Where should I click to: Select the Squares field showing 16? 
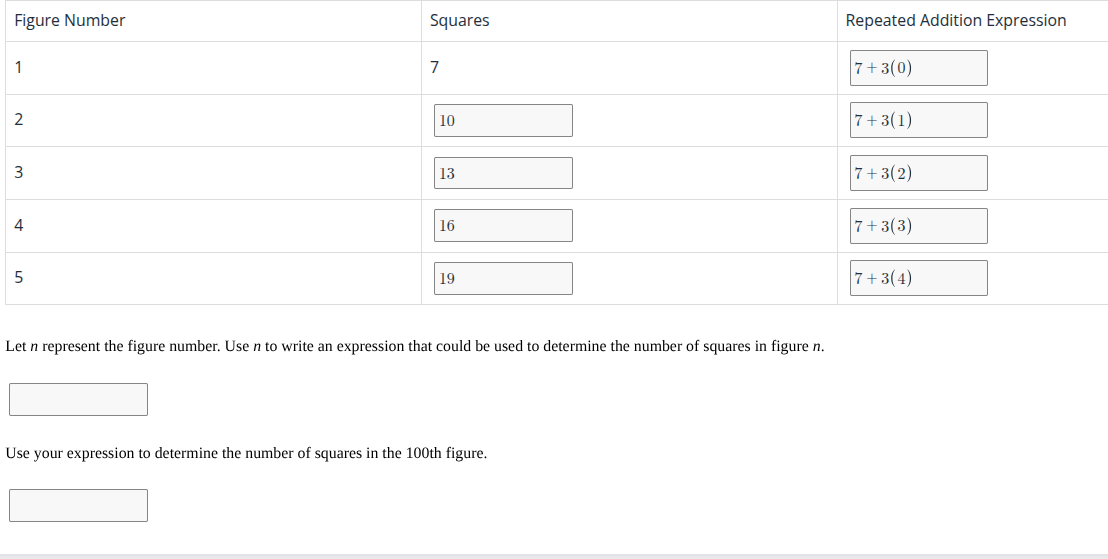(503, 225)
